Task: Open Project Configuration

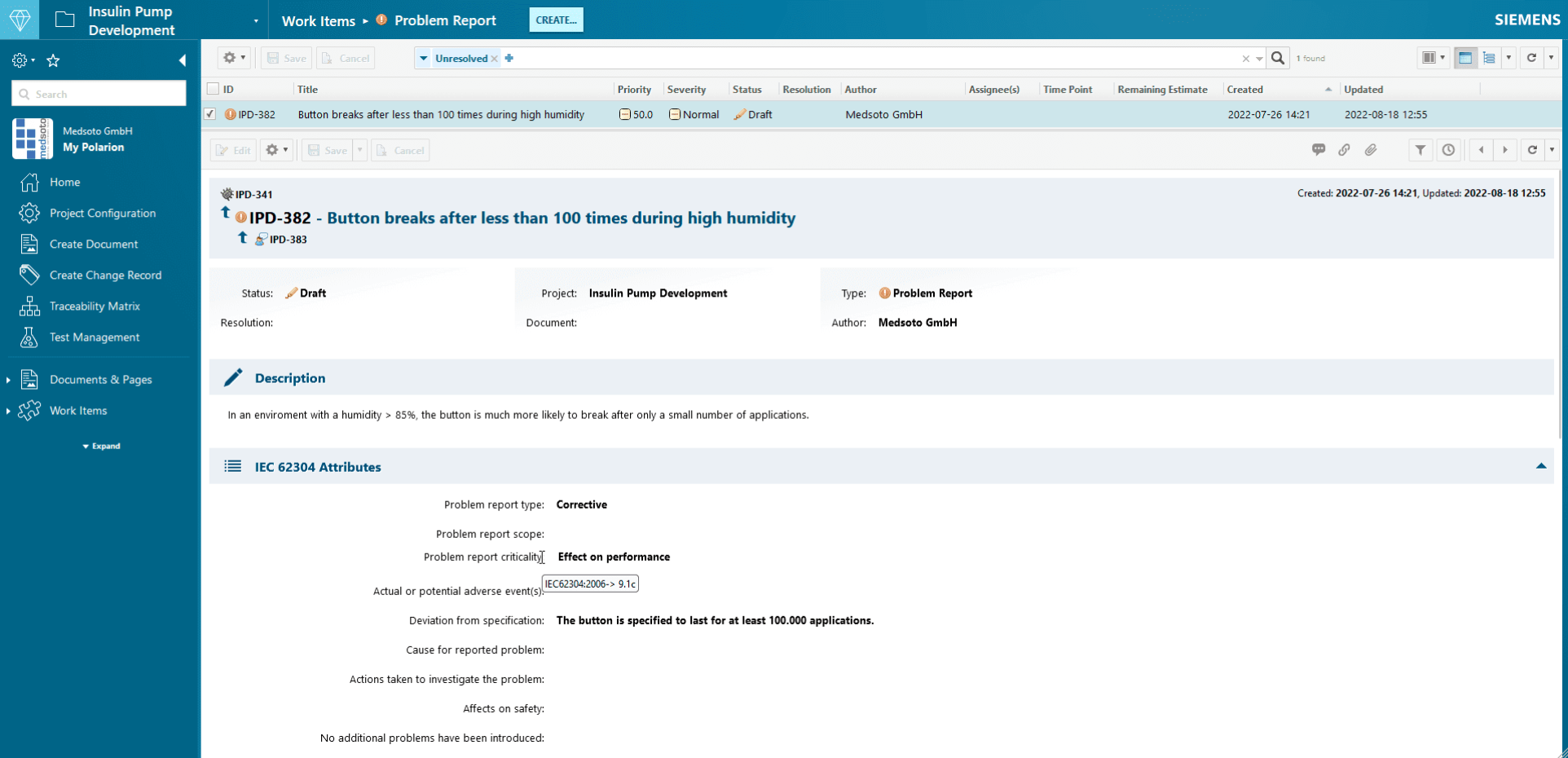Action: coord(103,213)
